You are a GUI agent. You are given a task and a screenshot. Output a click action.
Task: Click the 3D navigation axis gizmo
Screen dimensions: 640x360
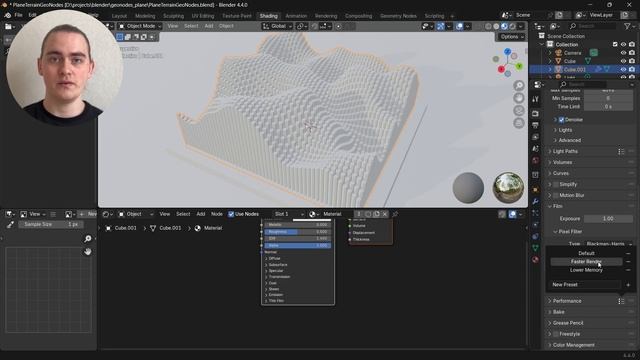click(507, 62)
